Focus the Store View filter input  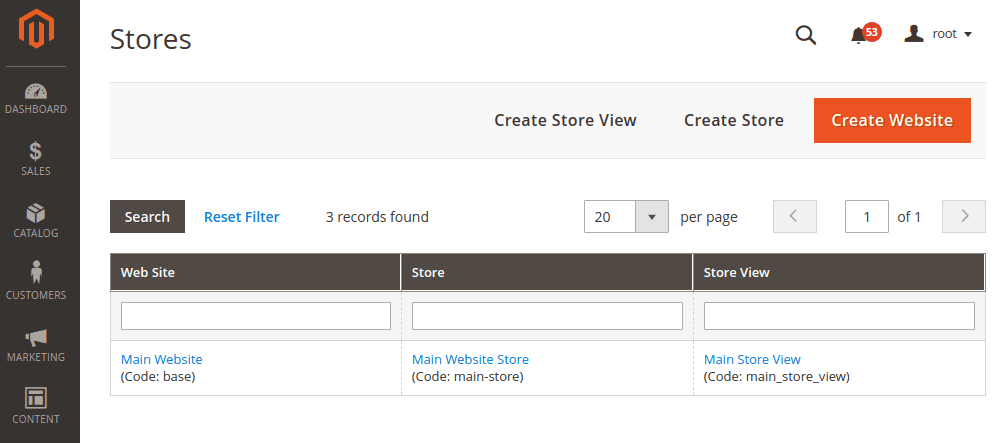tap(839, 316)
